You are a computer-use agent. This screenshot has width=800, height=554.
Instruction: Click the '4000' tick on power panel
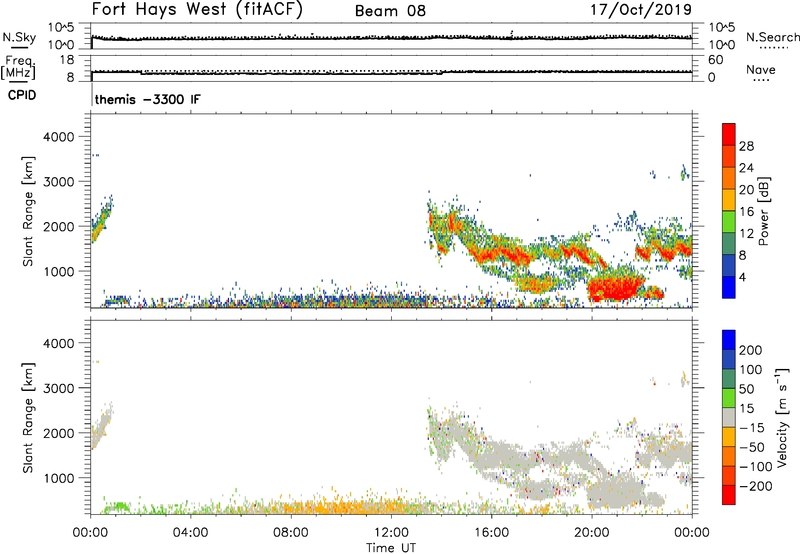59,137
